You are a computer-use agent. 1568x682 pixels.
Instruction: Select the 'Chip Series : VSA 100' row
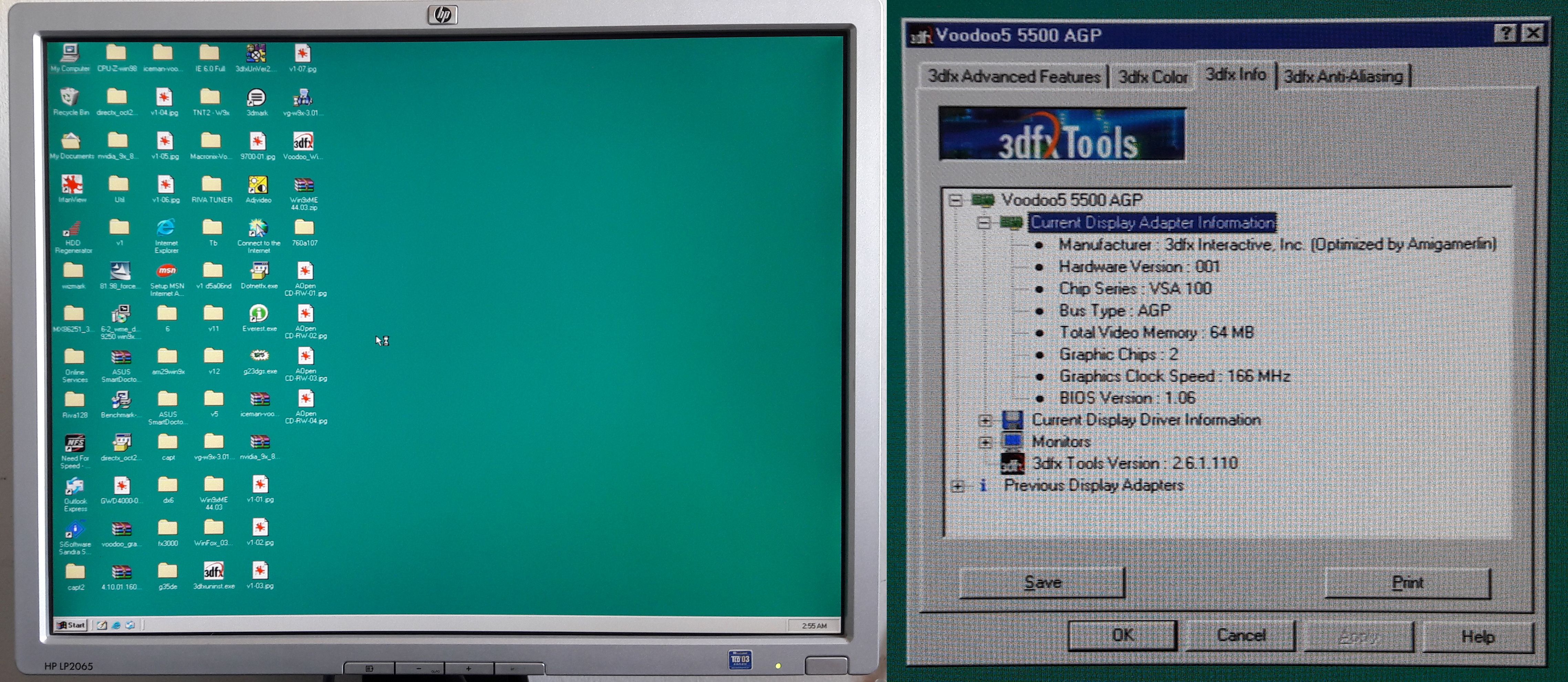pos(1135,288)
